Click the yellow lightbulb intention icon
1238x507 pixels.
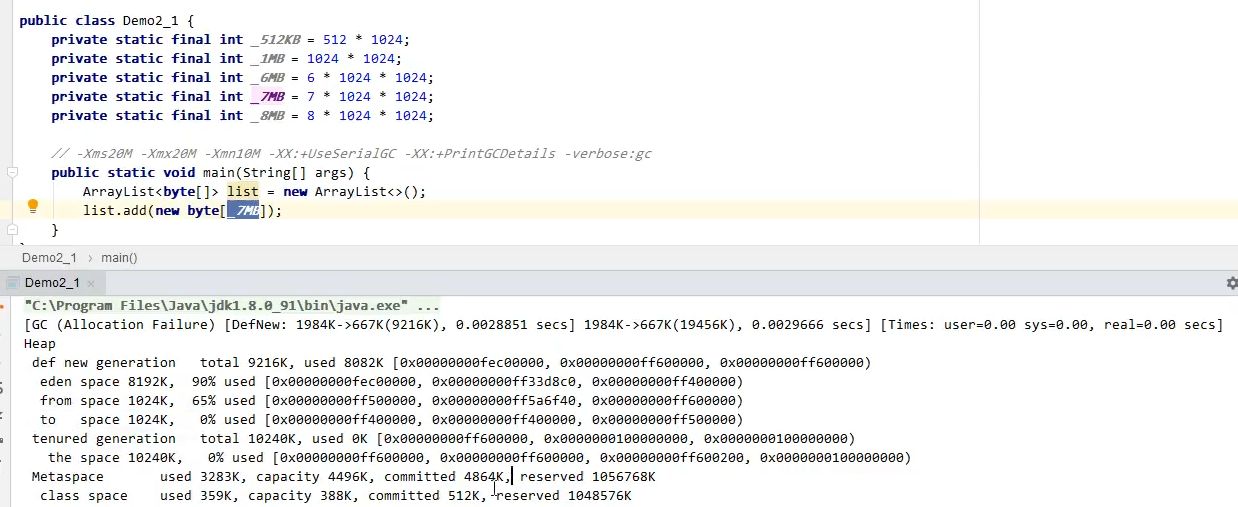pyautogui.click(x=32, y=206)
